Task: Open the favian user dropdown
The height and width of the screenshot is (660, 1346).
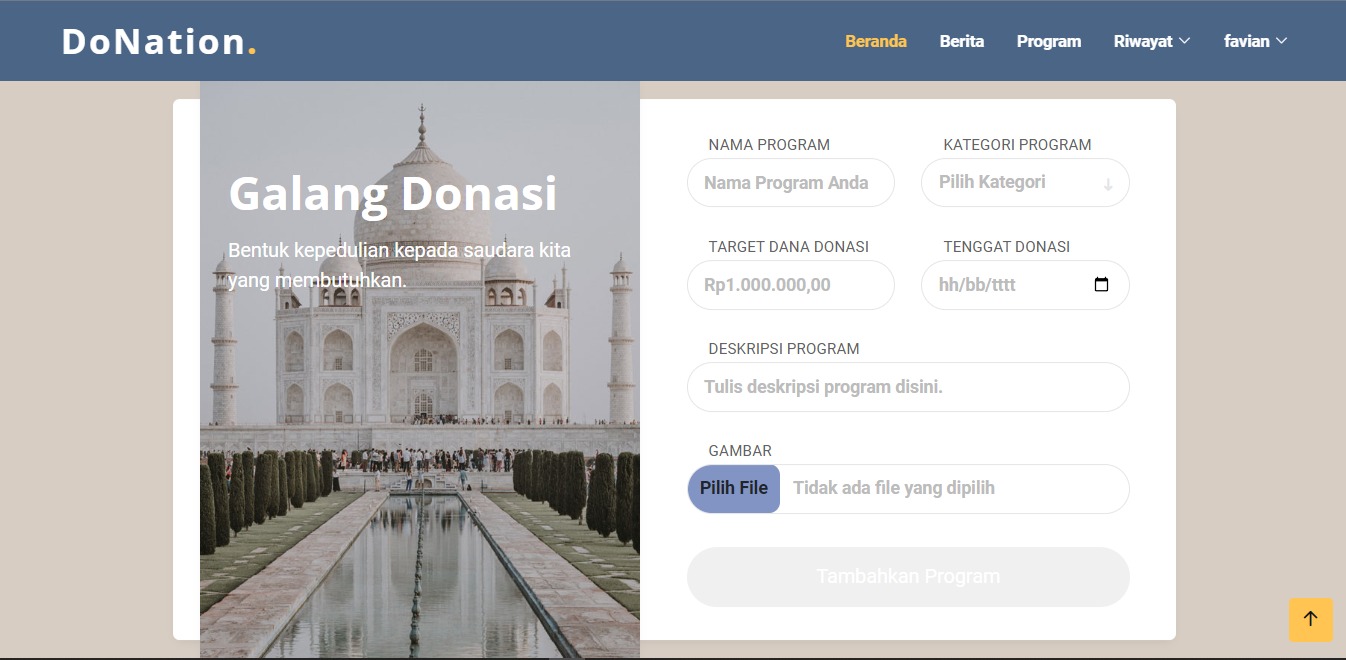Action: 1255,41
